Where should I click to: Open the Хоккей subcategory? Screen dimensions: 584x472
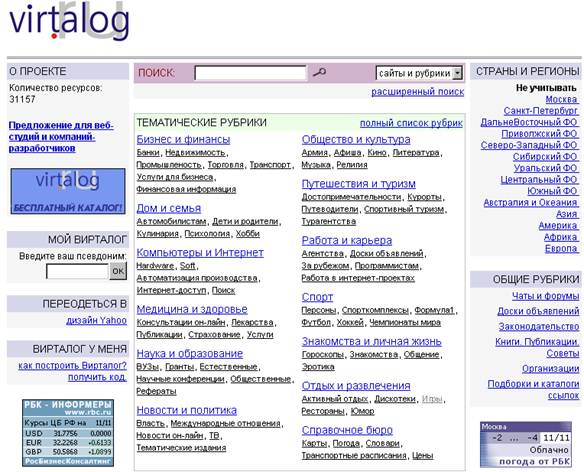click(350, 322)
